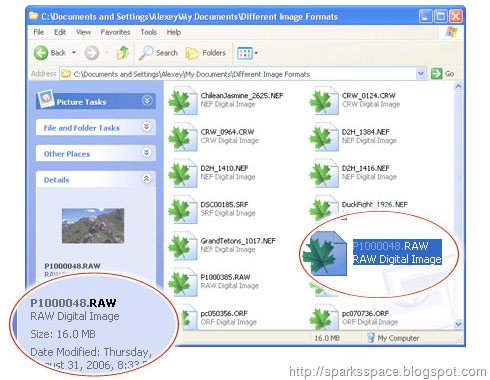
Task: Click the Picture Tasks header icon
Action: (x=46, y=99)
